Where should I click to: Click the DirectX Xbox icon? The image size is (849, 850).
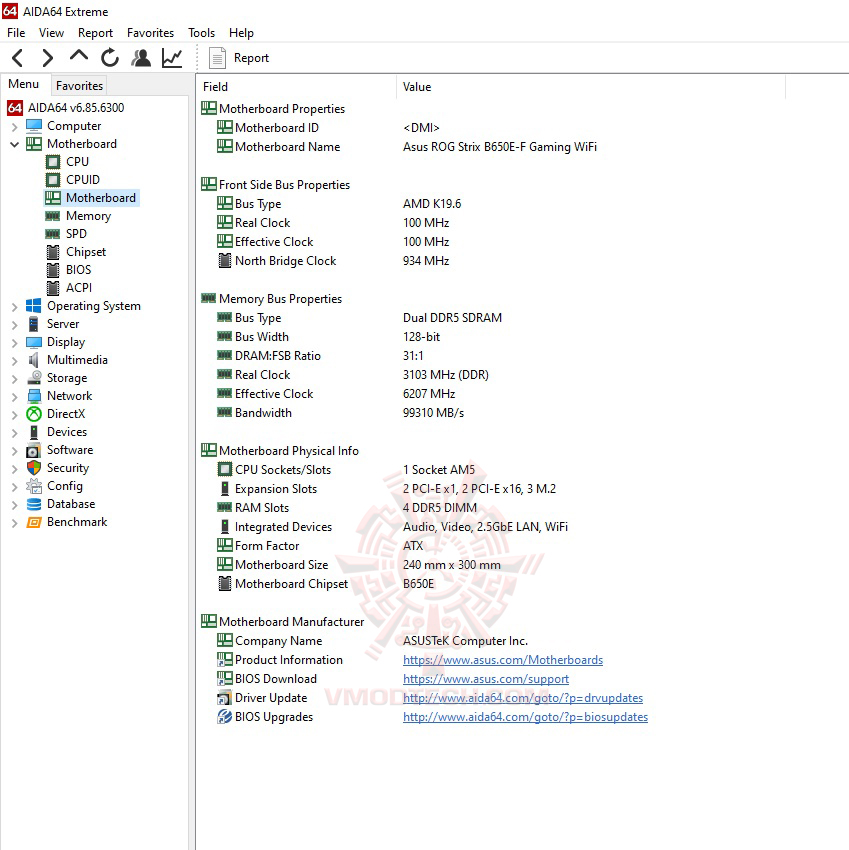(x=34, y=414)
